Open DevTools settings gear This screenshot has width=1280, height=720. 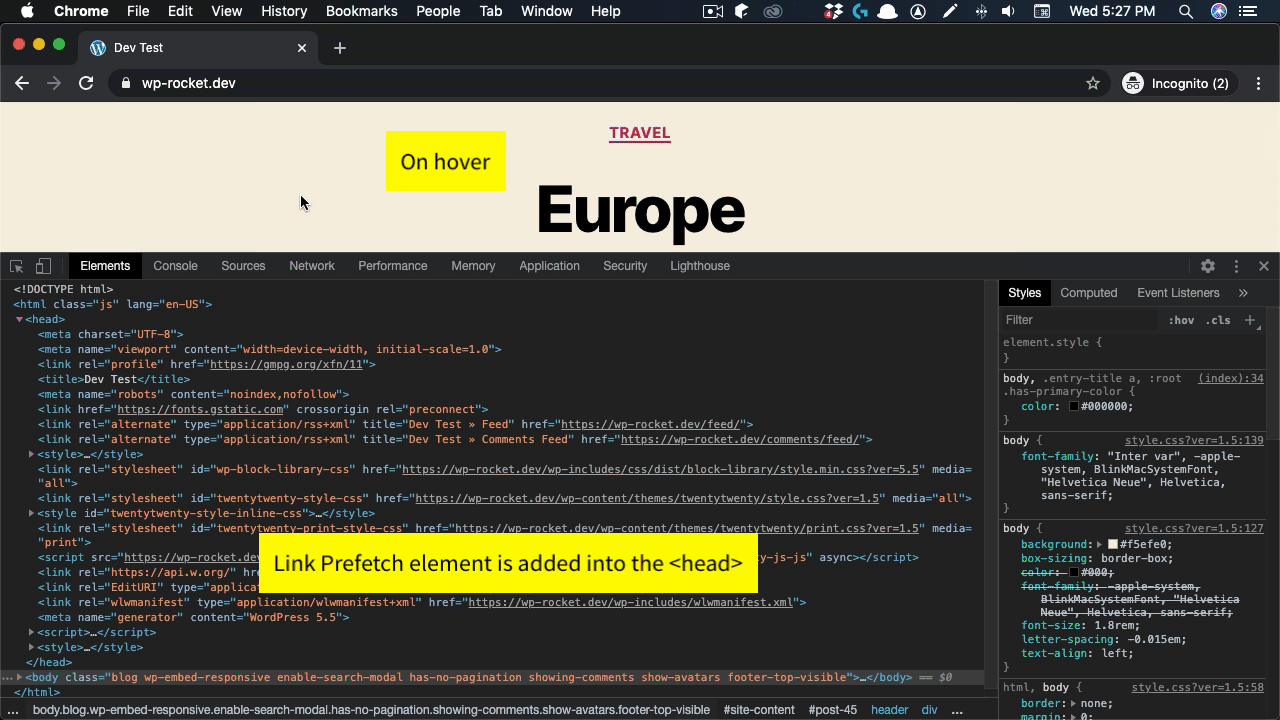click(1208, 266)
